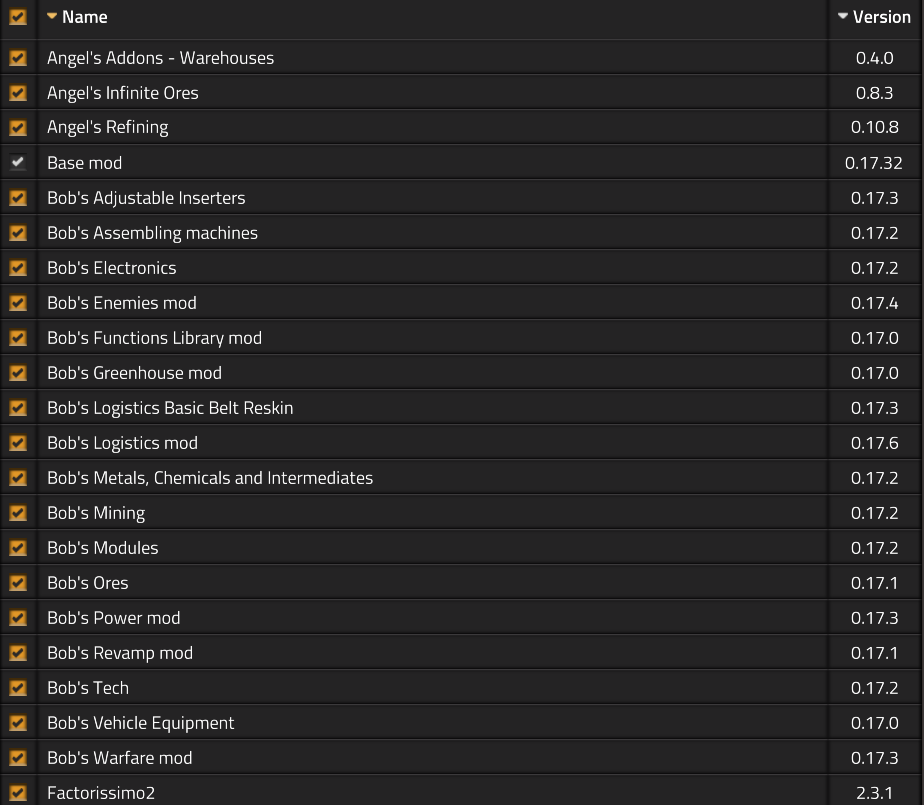Click version 0.10.8 of Angel's Refining
This screenshot has height=805, width=924.
874,127
